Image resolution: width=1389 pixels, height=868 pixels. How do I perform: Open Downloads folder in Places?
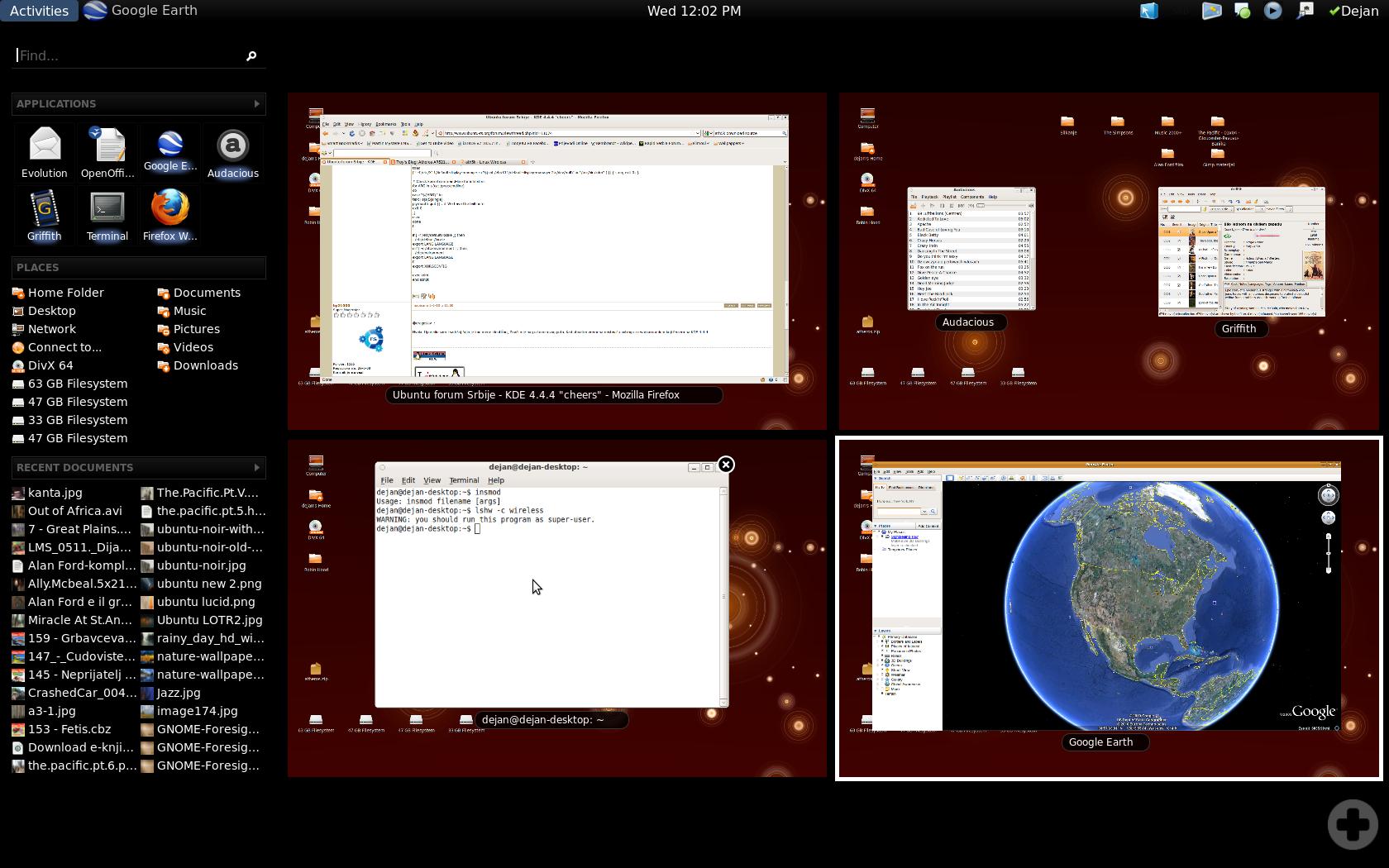(x=205, y=365)
